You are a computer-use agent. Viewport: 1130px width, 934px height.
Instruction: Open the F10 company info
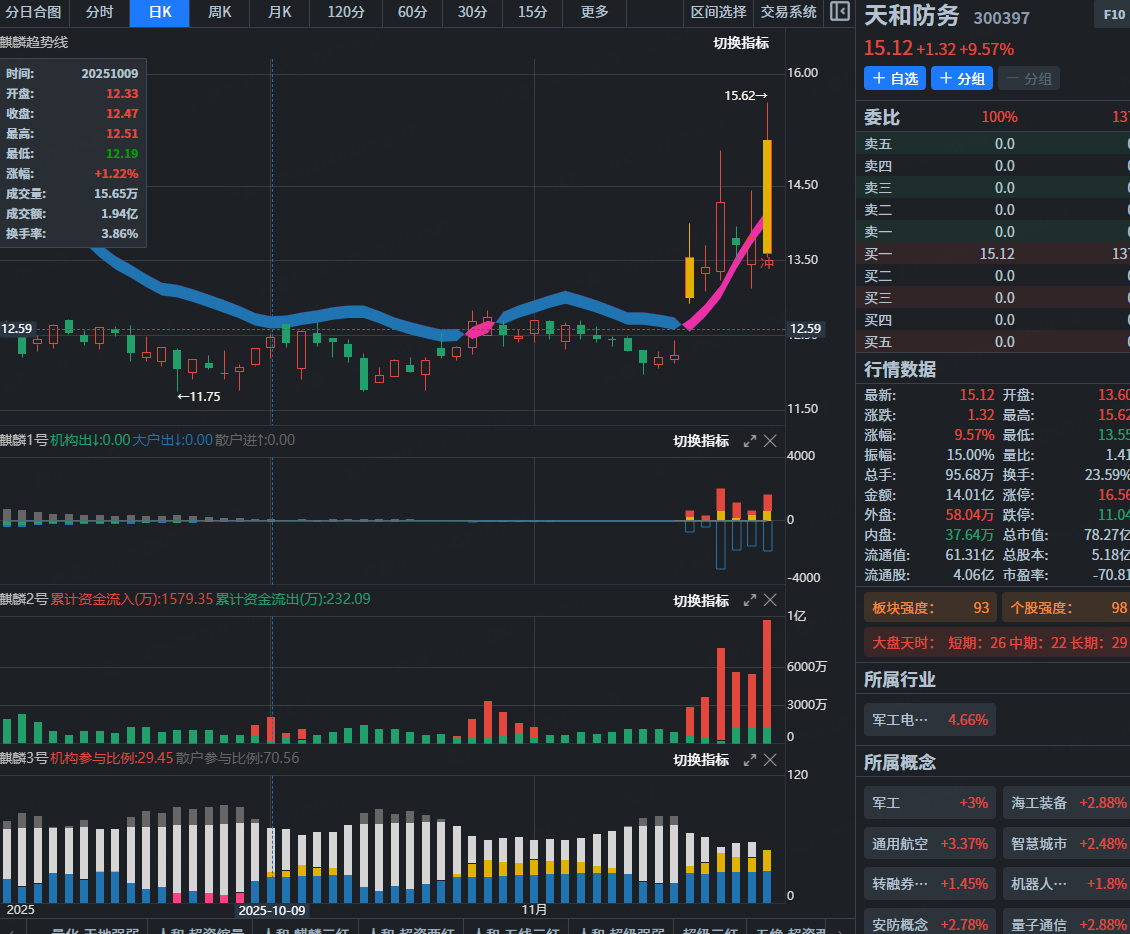click(x=1113, y=15)
